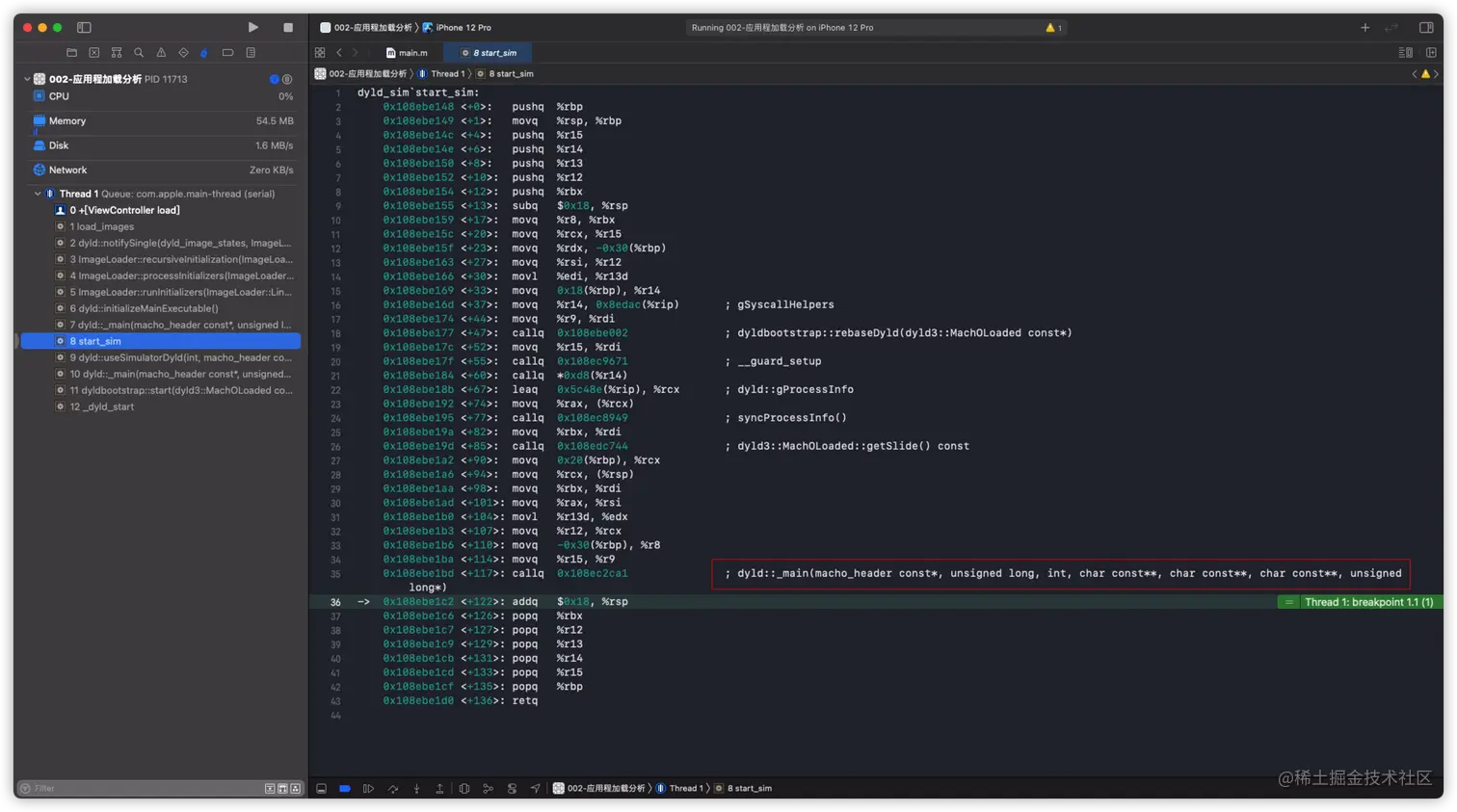Select frame 6 dyld::initializeMainExecutable()
The width and height of the screenshot is (1457, 812).
(161, 308)
